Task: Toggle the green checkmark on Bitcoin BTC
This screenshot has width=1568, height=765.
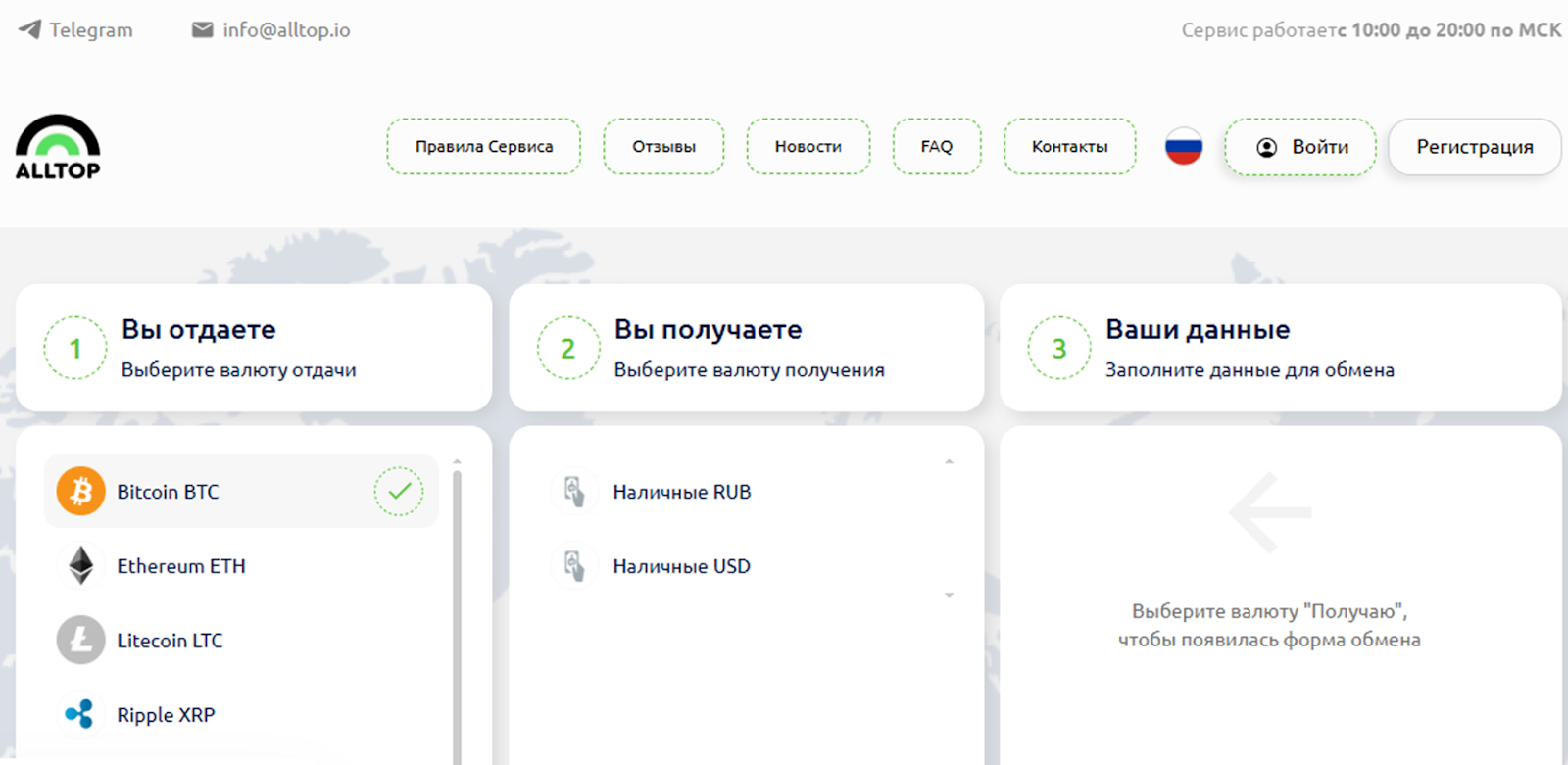Action: click(x=399, y=491)
